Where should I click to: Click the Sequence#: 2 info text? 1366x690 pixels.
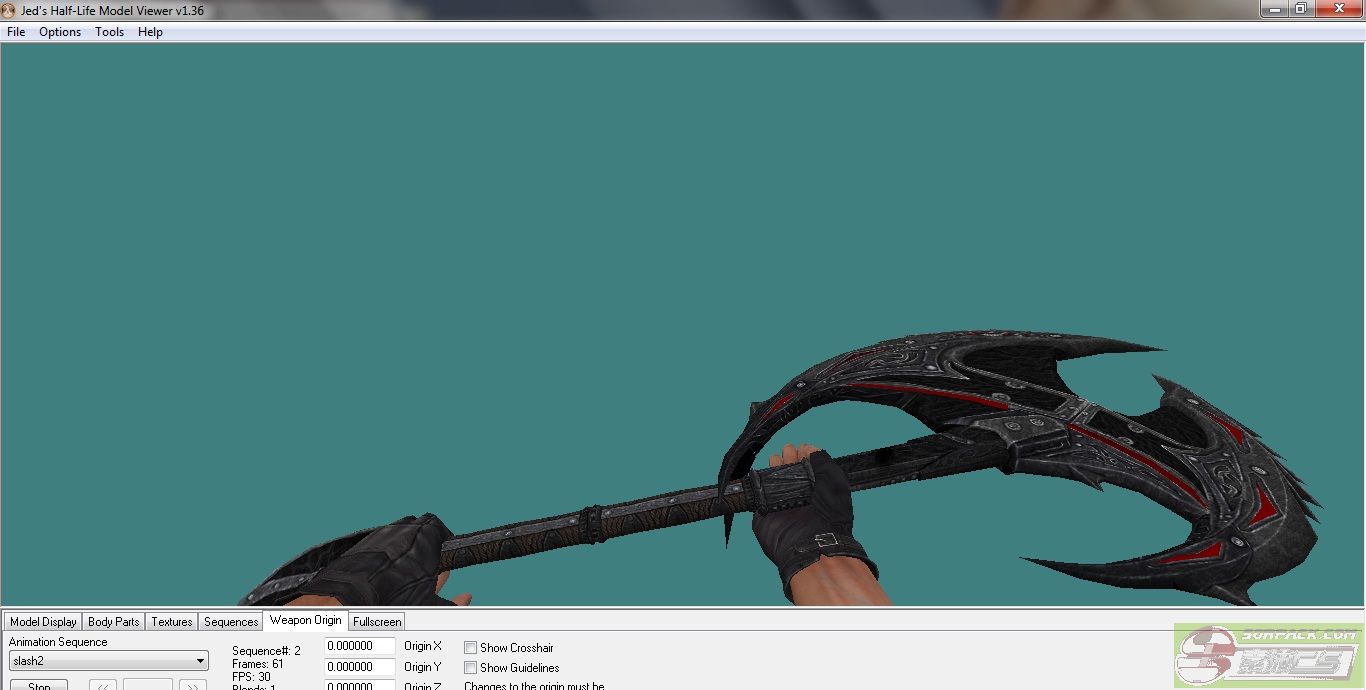tap(266, 651)
